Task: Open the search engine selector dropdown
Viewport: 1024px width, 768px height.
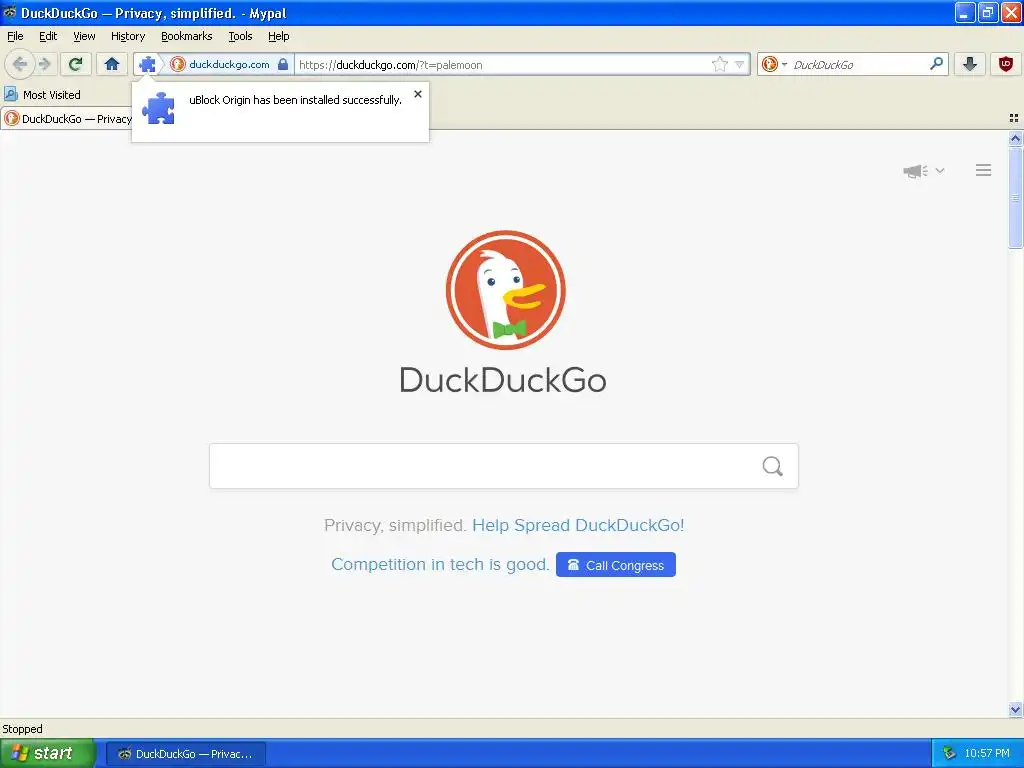Action: click(774, 64)
